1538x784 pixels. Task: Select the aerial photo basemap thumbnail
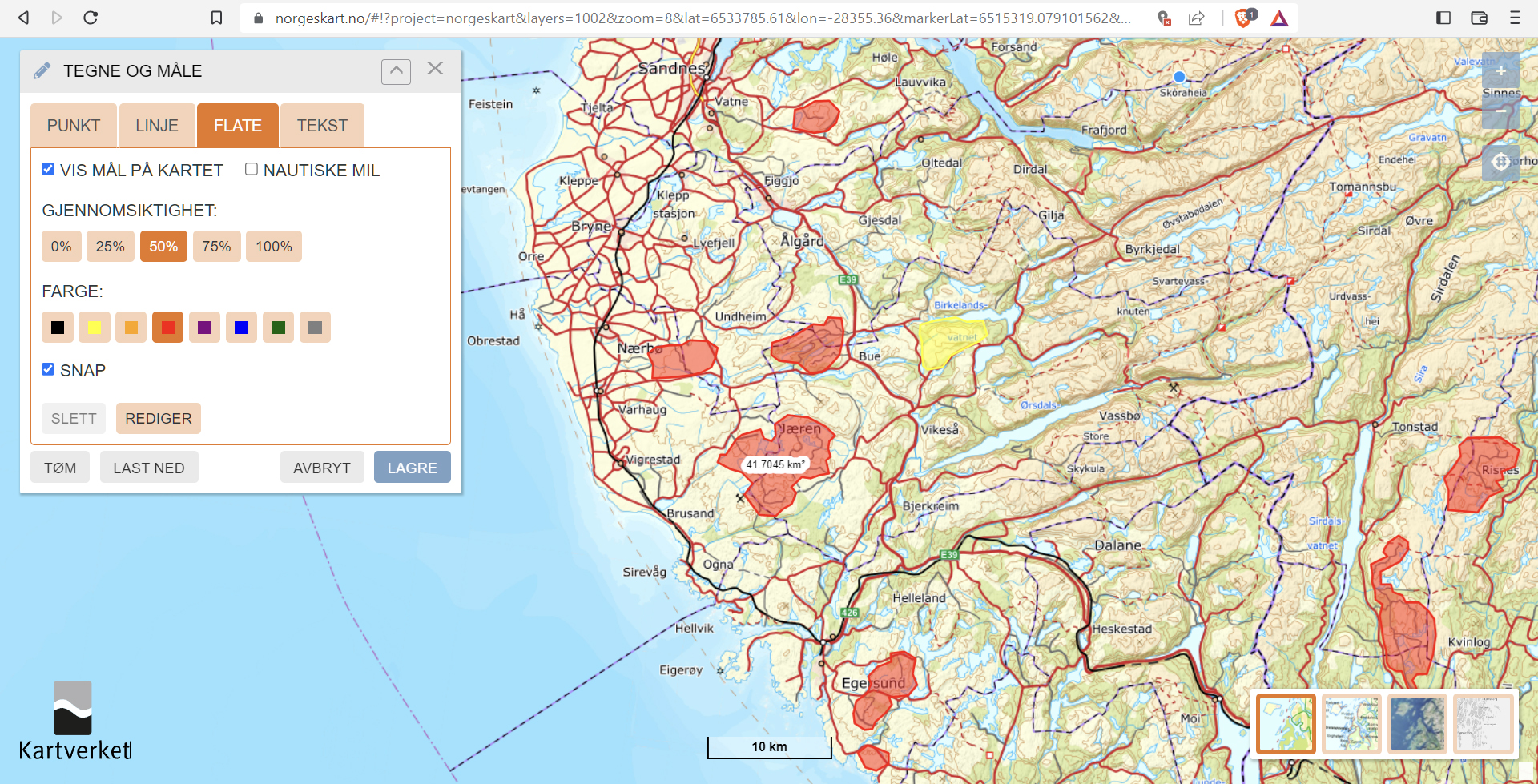click(x=1417, y=724)
